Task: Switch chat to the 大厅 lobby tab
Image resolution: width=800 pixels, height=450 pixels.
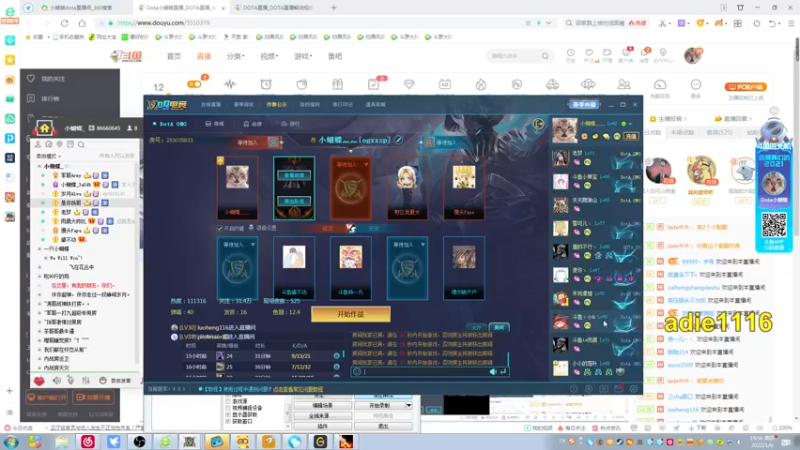Action: click(477, 328)
